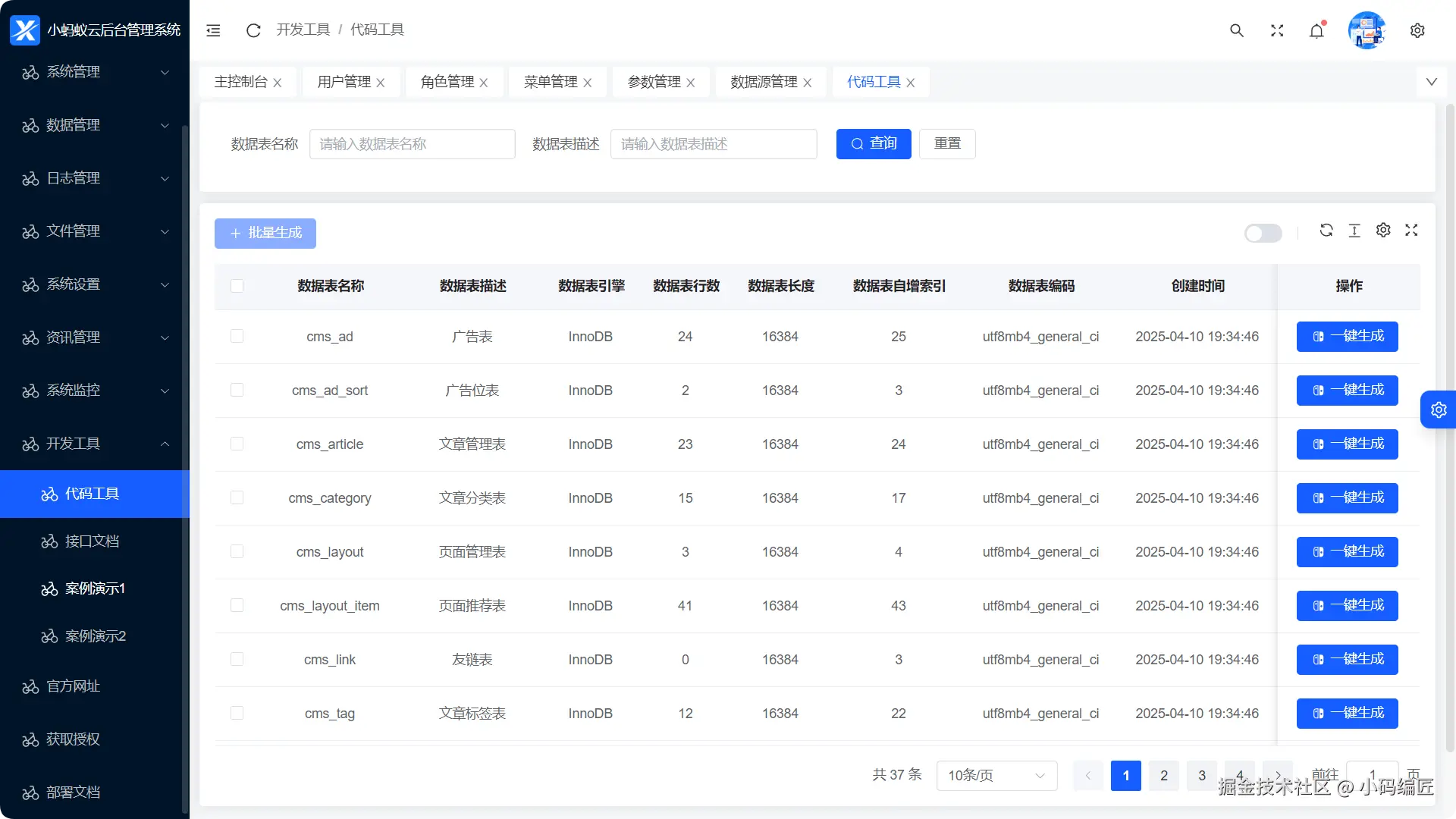Expand table to fullscreen icon
Image resolution: width=1456 pixels, height=819 pixels.
coord(1411,231)
